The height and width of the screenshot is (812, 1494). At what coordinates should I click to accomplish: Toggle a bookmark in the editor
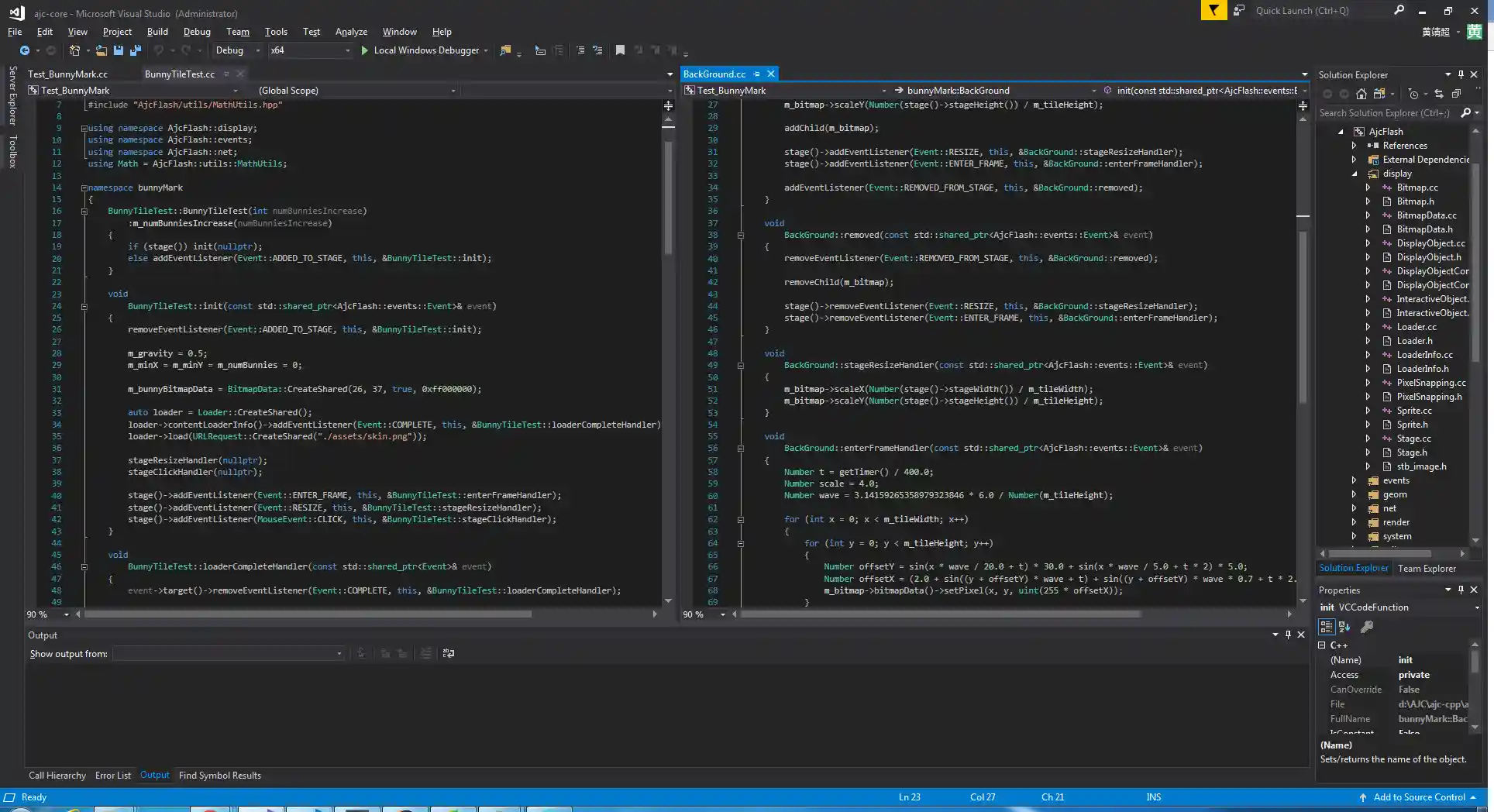point(620,50)
